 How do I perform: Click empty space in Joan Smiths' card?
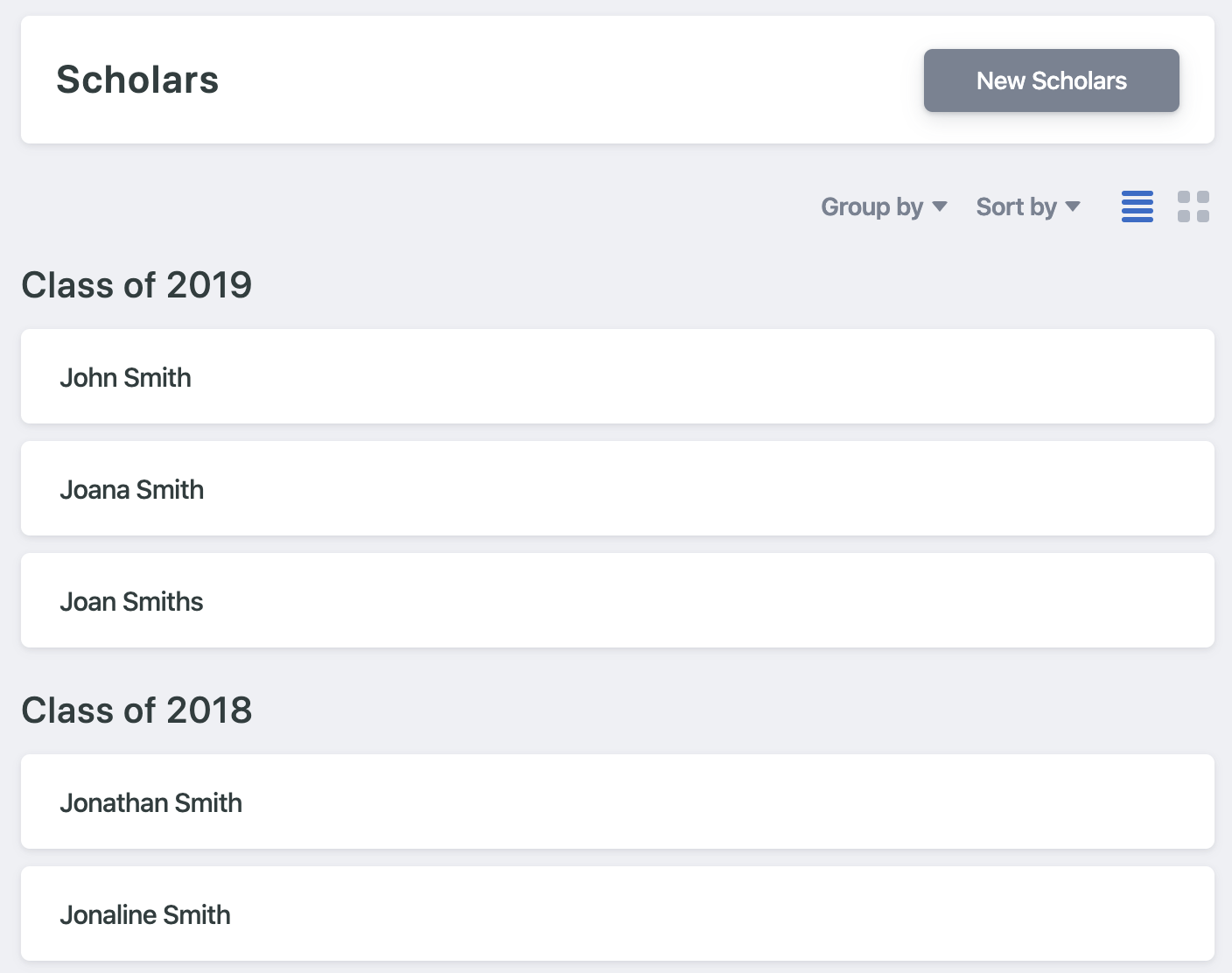coord(700,601)
